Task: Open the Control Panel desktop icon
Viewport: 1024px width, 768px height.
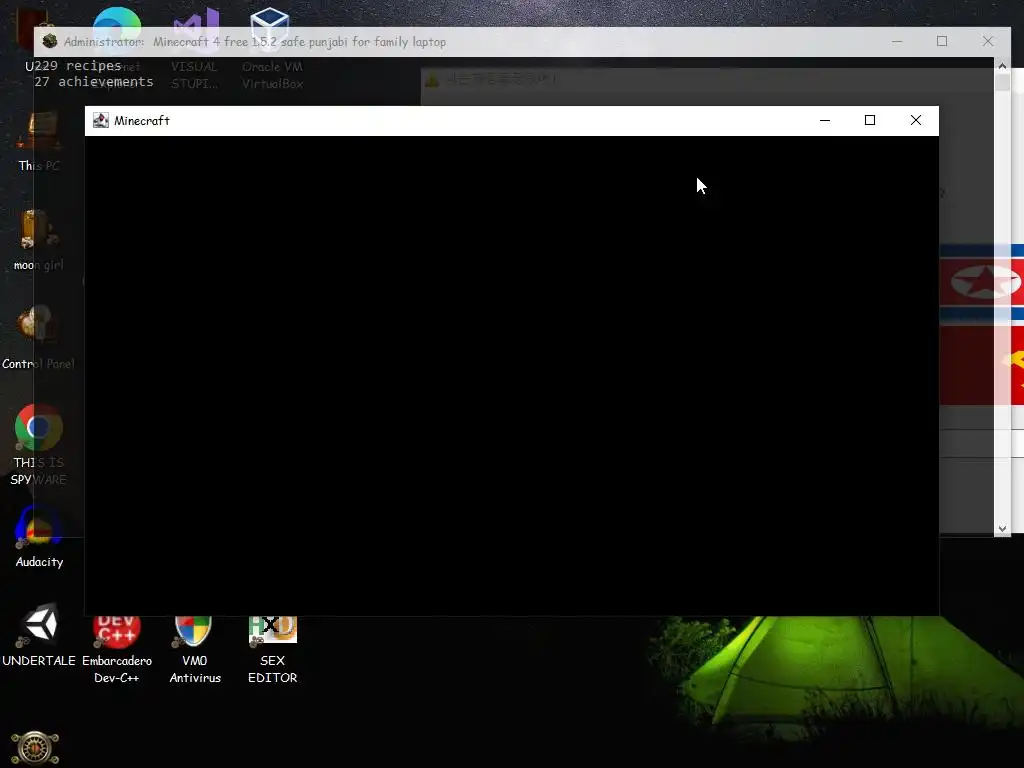Action: [x=39, y=338]
